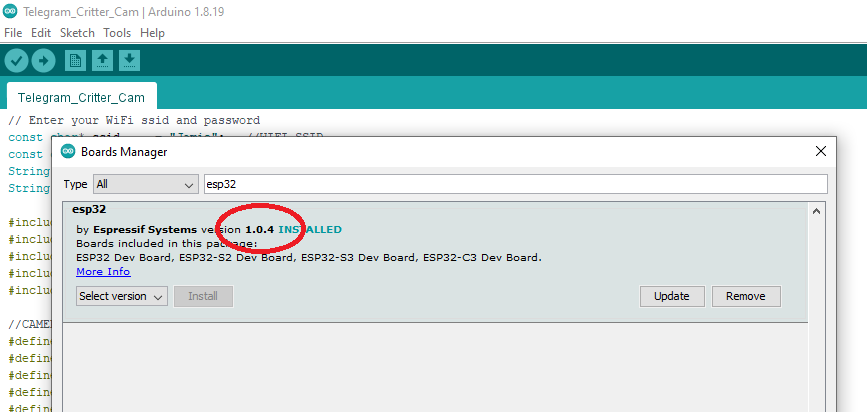867x412 pixels.
Task: Click the greyed Install button
Action: click(203, 296)
